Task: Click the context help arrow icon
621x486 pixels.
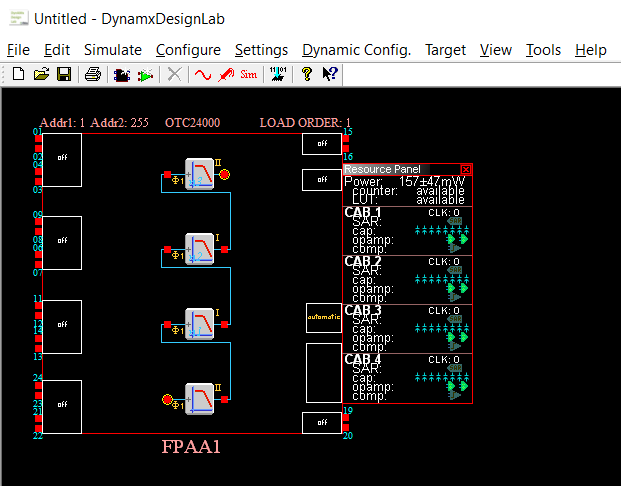Action: click(329, 74)
